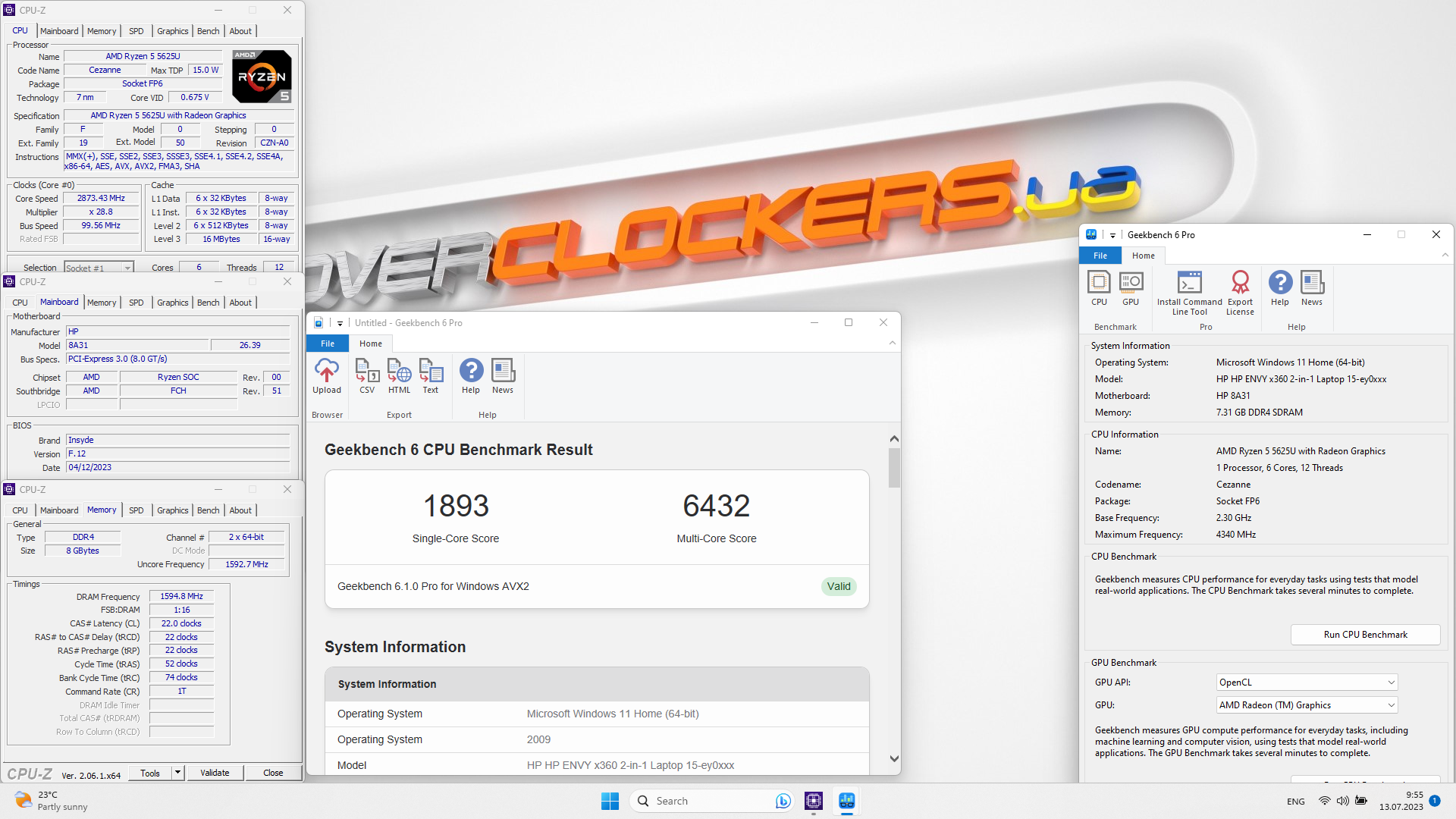Open weather widget on taskbar
This screenshot has width=1456, height=819.
tap(50, 801)
